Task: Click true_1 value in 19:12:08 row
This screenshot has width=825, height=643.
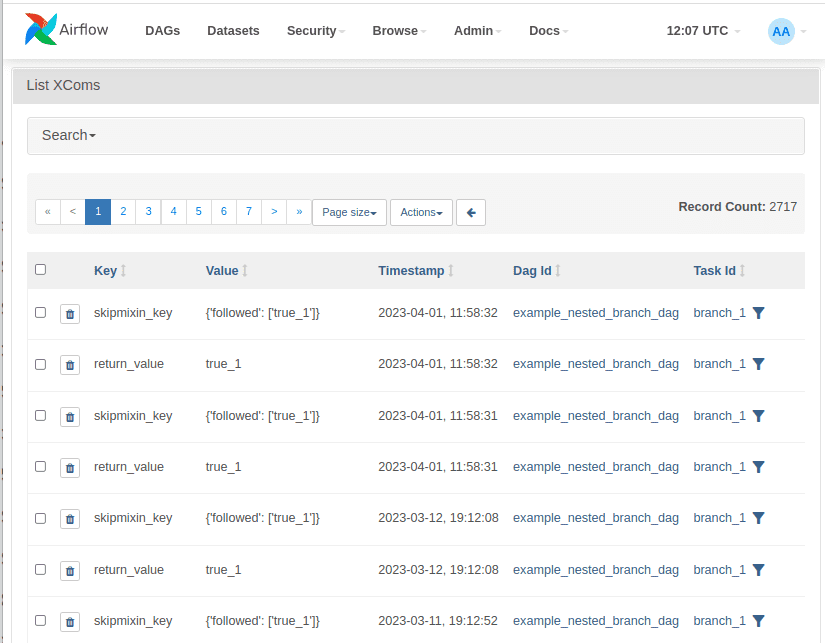Action: point(223,570)
